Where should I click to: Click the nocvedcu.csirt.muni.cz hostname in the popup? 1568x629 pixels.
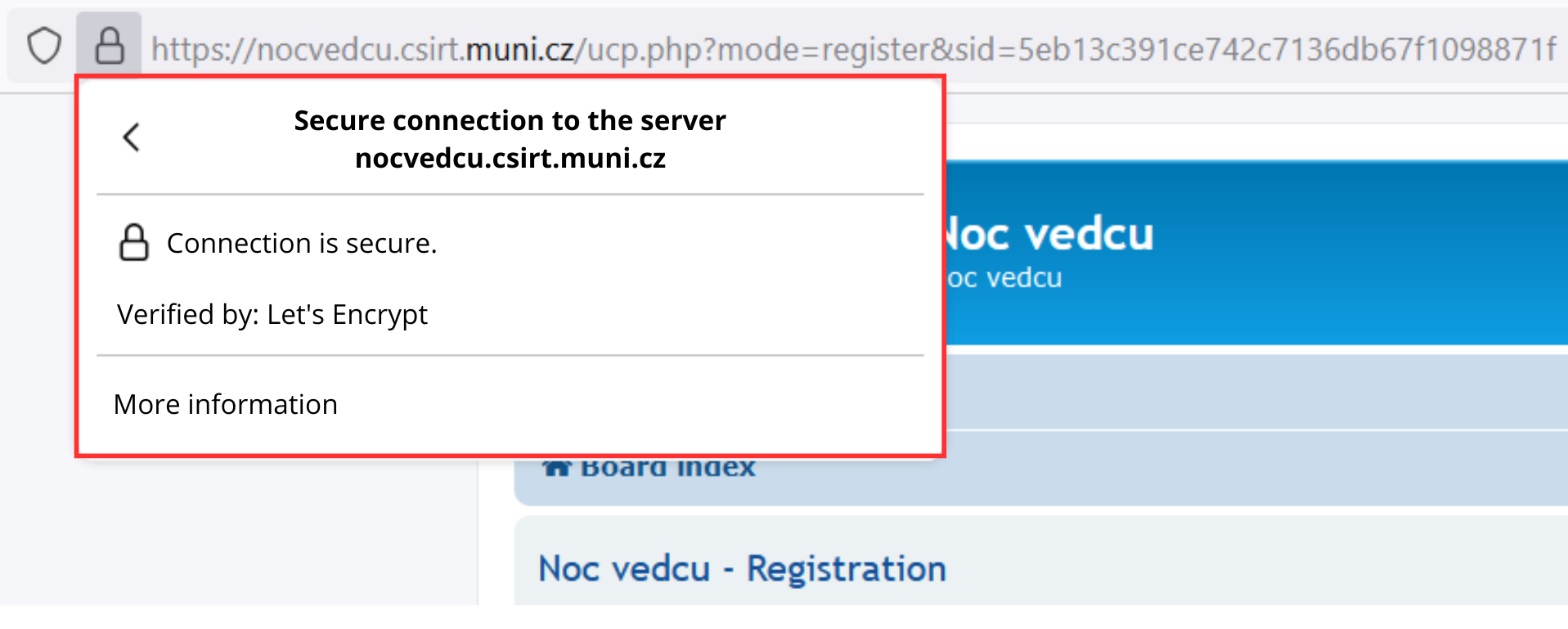[510, 158]
